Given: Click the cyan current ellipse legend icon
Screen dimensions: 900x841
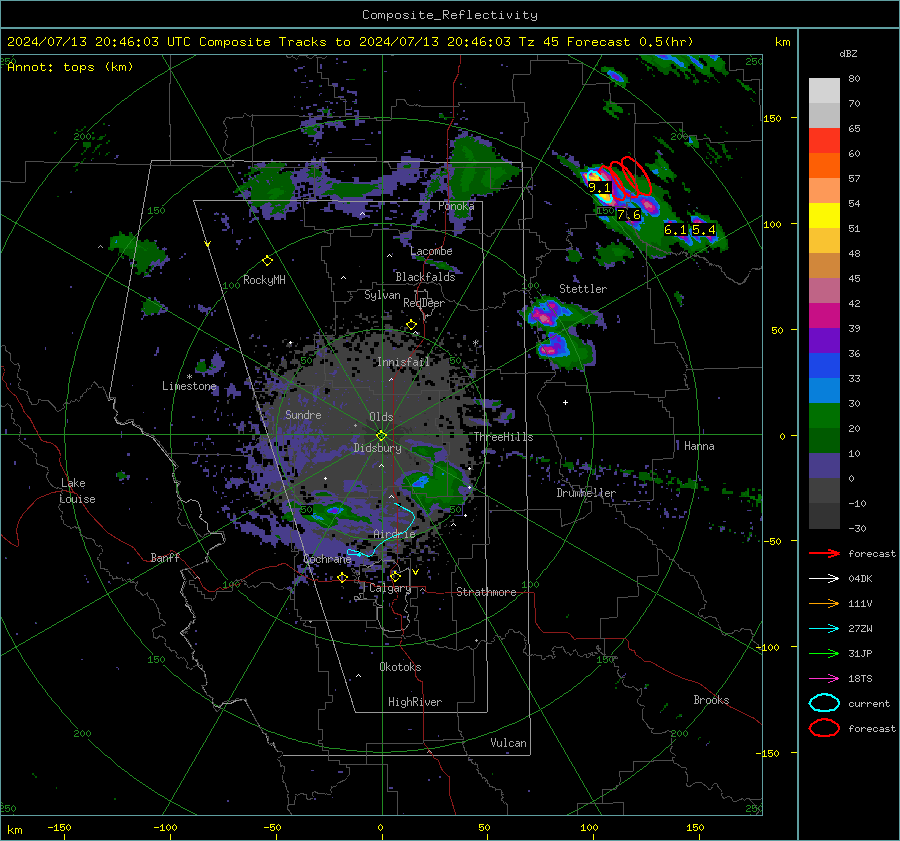Looking at the screenshot, I should click(x=824, y=703).
